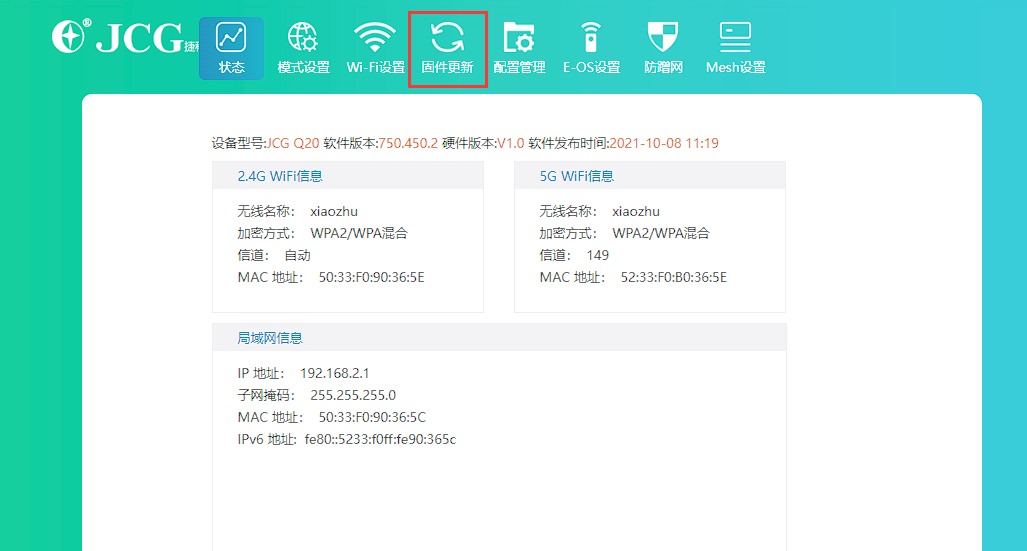Click software version 750.450.2
This screenshot has height=551, width=1027.
pyautogui.click(x=408, y=143)
